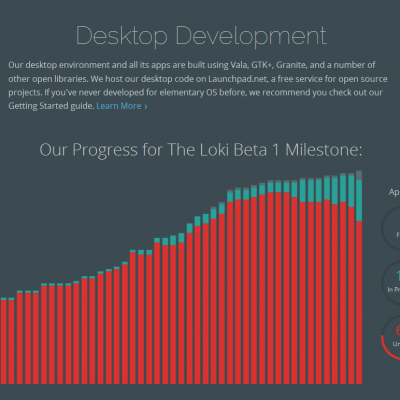The image size is (400, 400).
Task: Select the teal segment of the final chart bar
Action: coord(359,200)
